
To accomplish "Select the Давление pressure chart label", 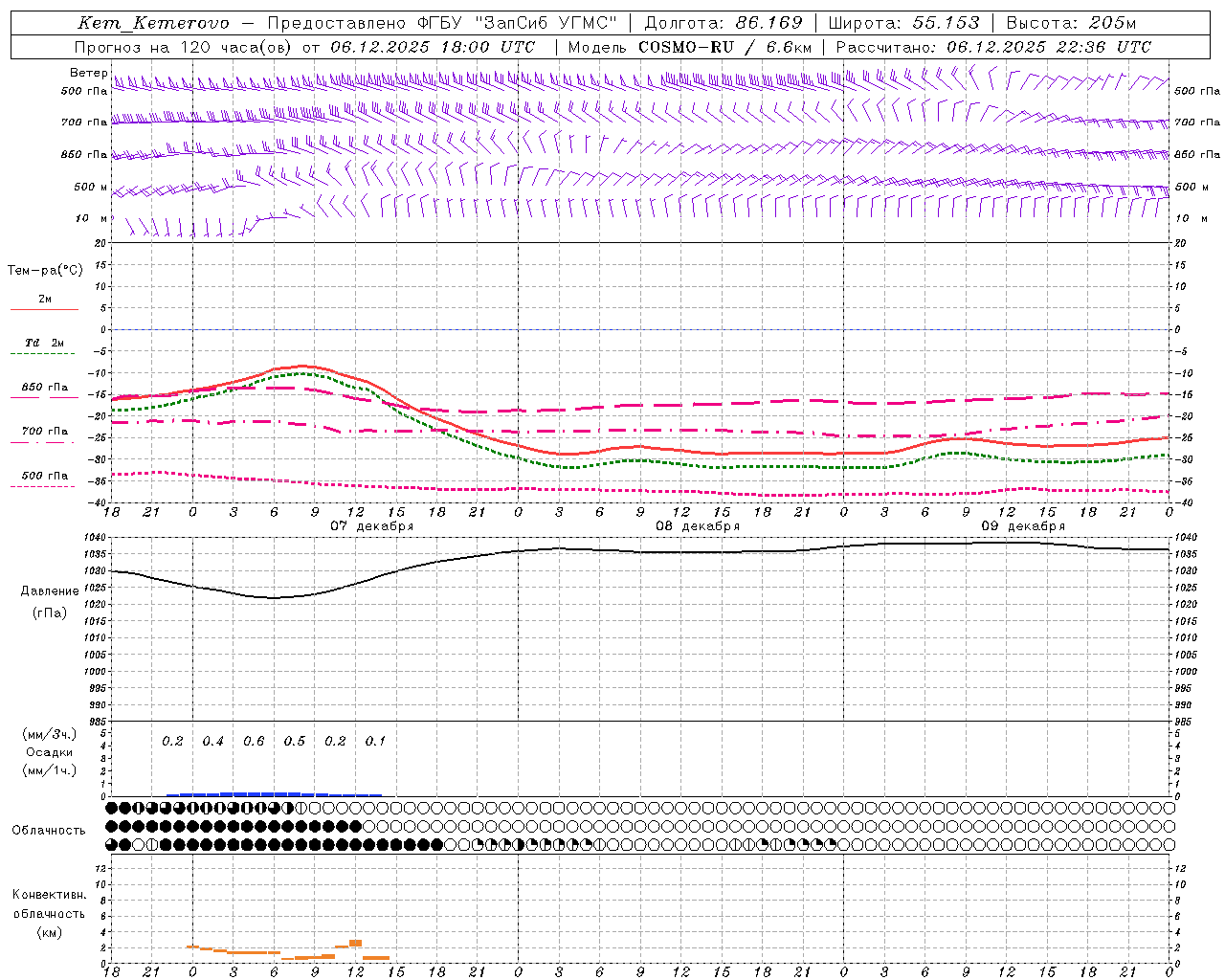I will pyautogui.click(x=50, y=591).
